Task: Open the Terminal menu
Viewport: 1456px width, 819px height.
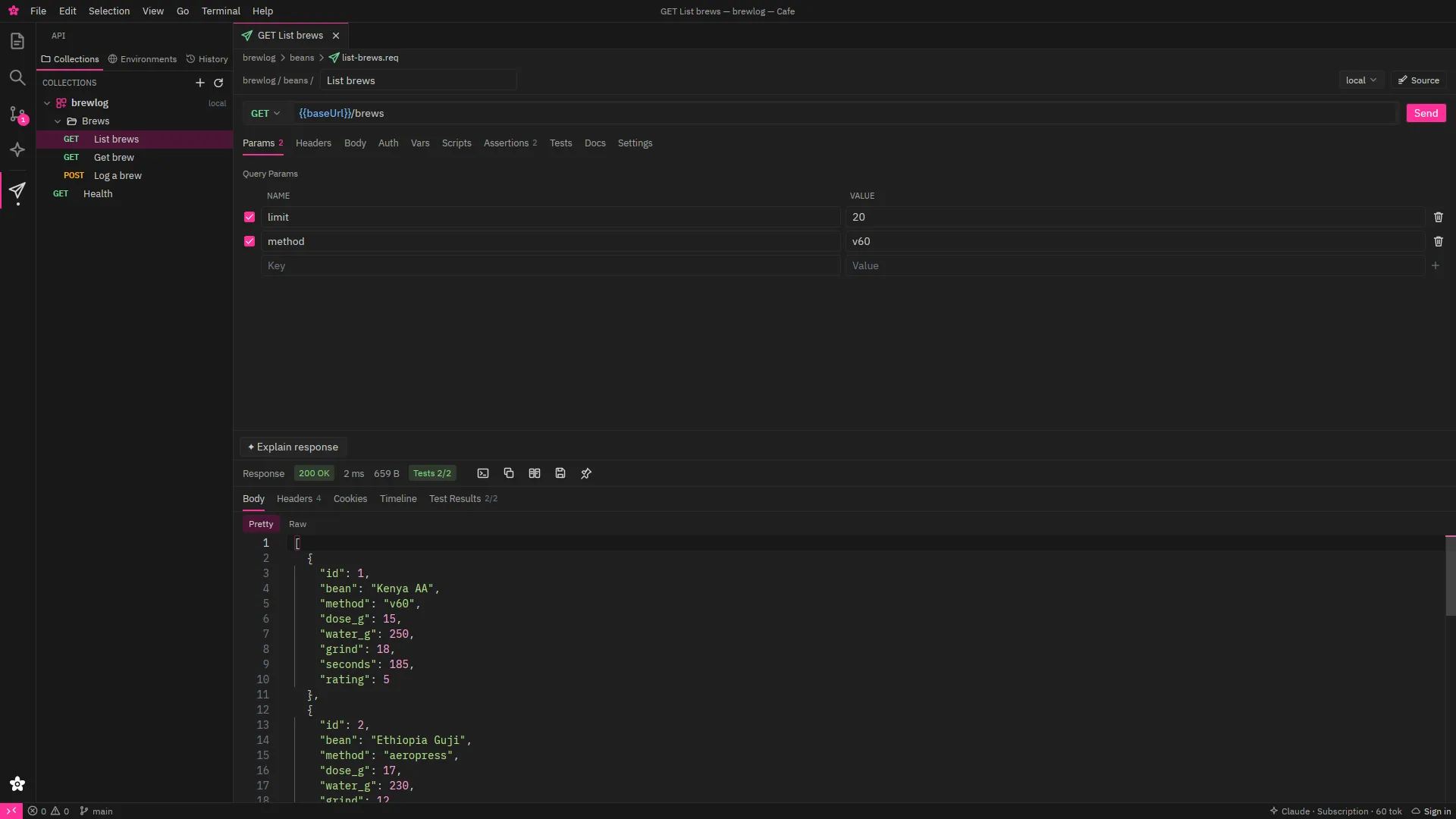Action: (221, 11)
